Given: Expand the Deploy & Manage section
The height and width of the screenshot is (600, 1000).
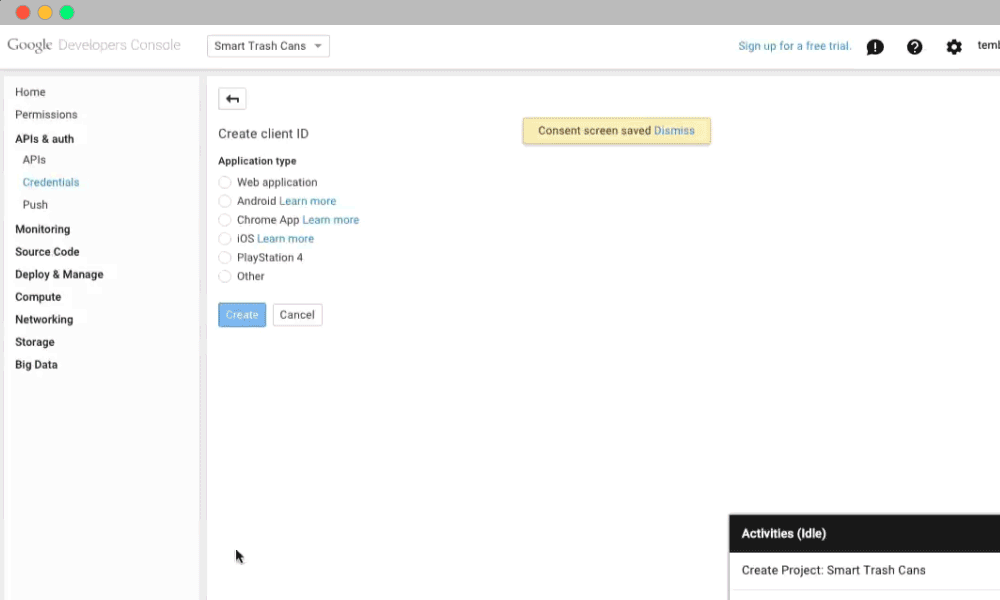Looking at the screenshot, I should point(59,274).
